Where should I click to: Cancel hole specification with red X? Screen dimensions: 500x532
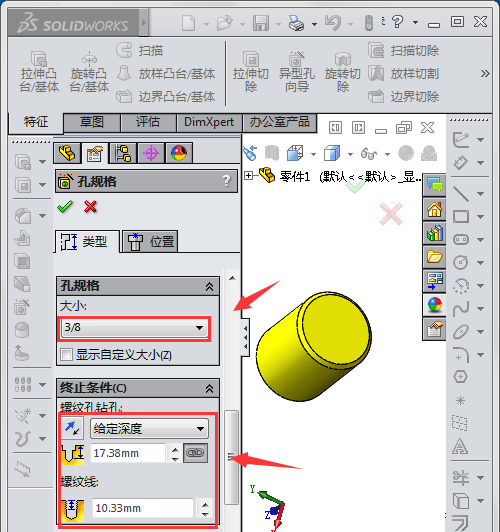(x=91, y=207)
